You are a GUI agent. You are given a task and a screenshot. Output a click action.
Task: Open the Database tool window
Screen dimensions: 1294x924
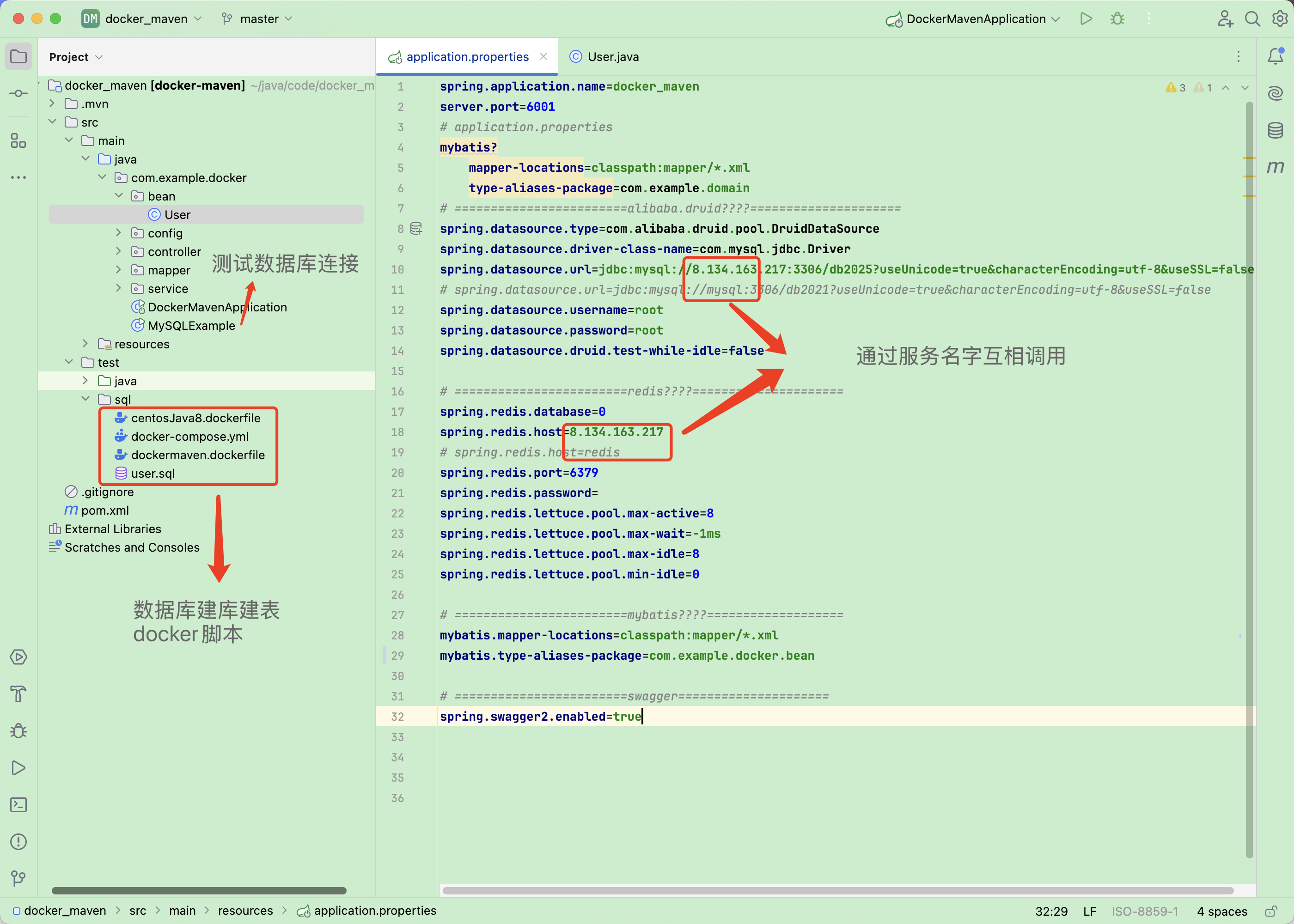(1275, 130)
